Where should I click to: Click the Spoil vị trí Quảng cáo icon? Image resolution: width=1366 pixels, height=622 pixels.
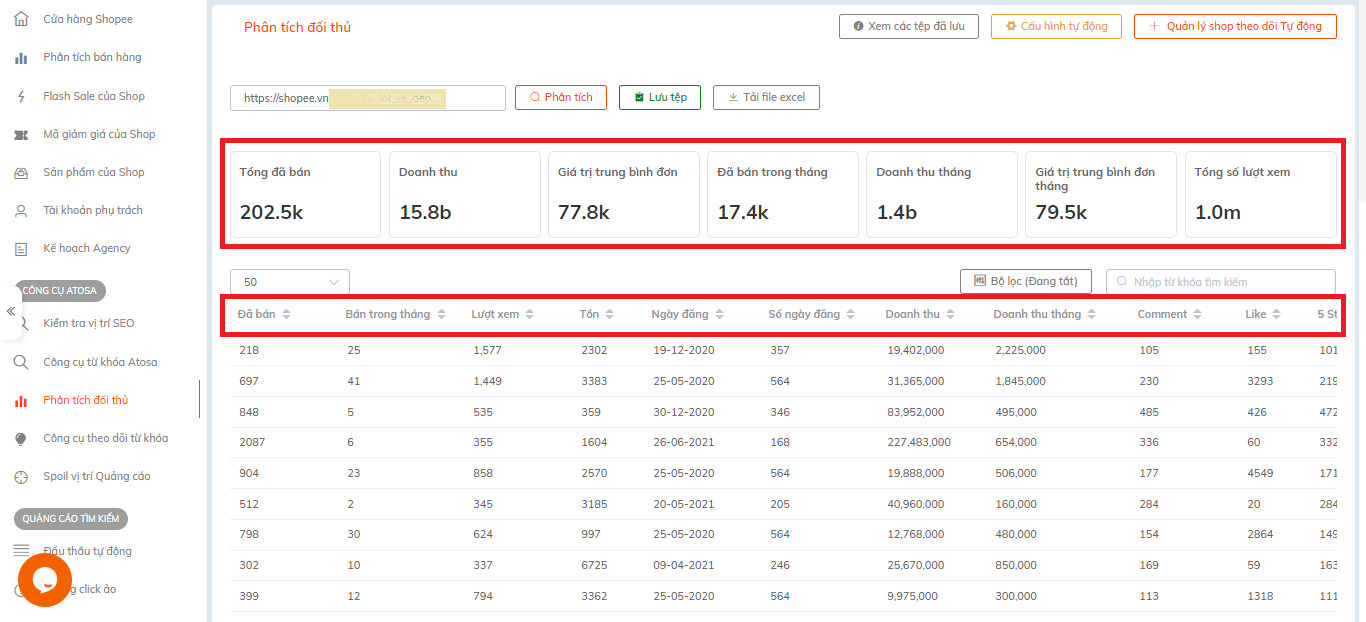21,476
